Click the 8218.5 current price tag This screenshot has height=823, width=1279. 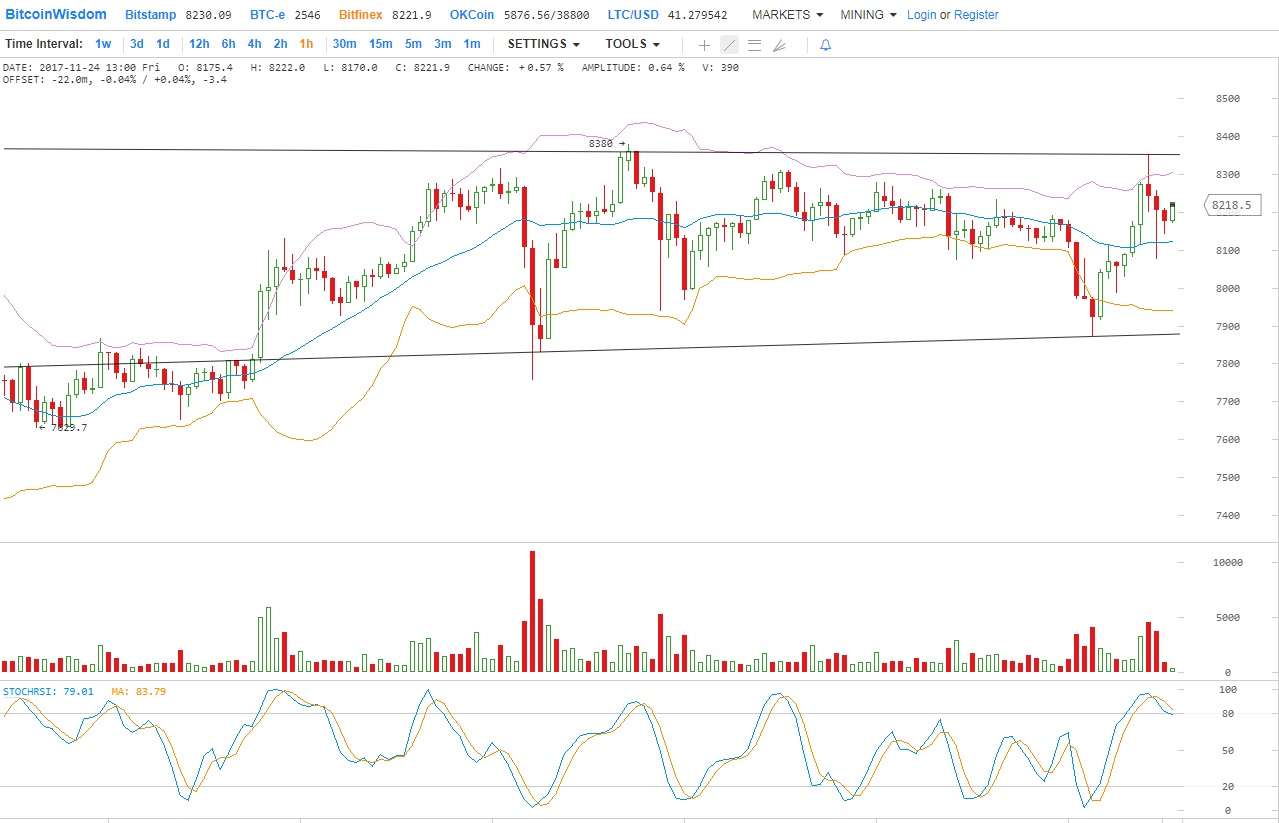pyautogui.click(x=1230, y=207)
